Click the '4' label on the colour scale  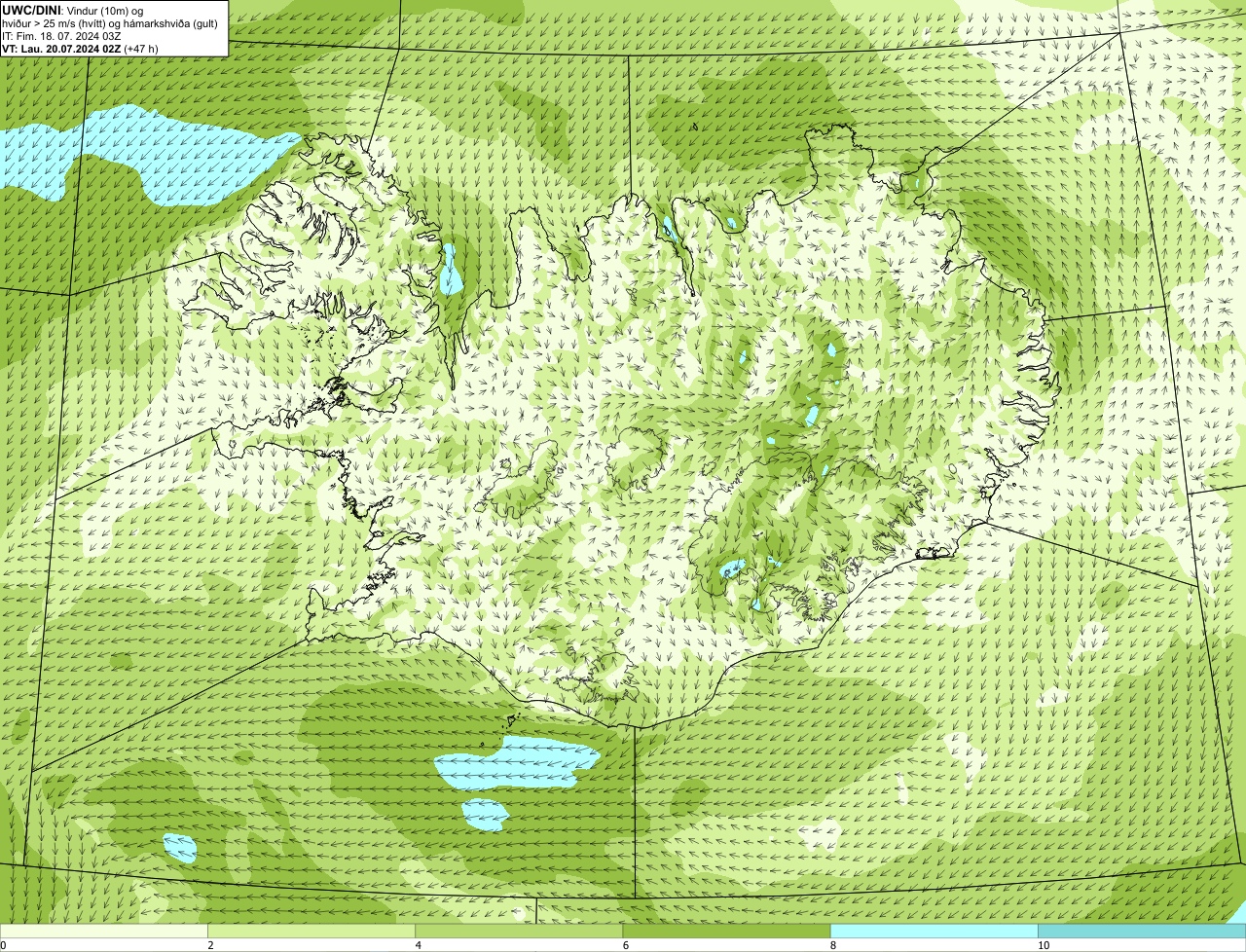419,946
